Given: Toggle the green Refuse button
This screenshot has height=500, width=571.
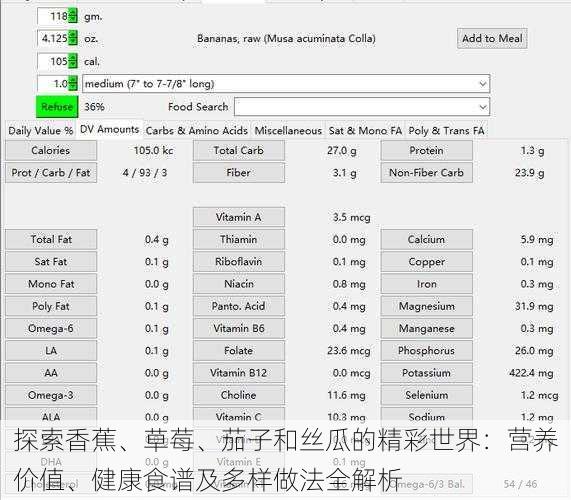Looking at the screenshot, I should [x=57, y=107].
